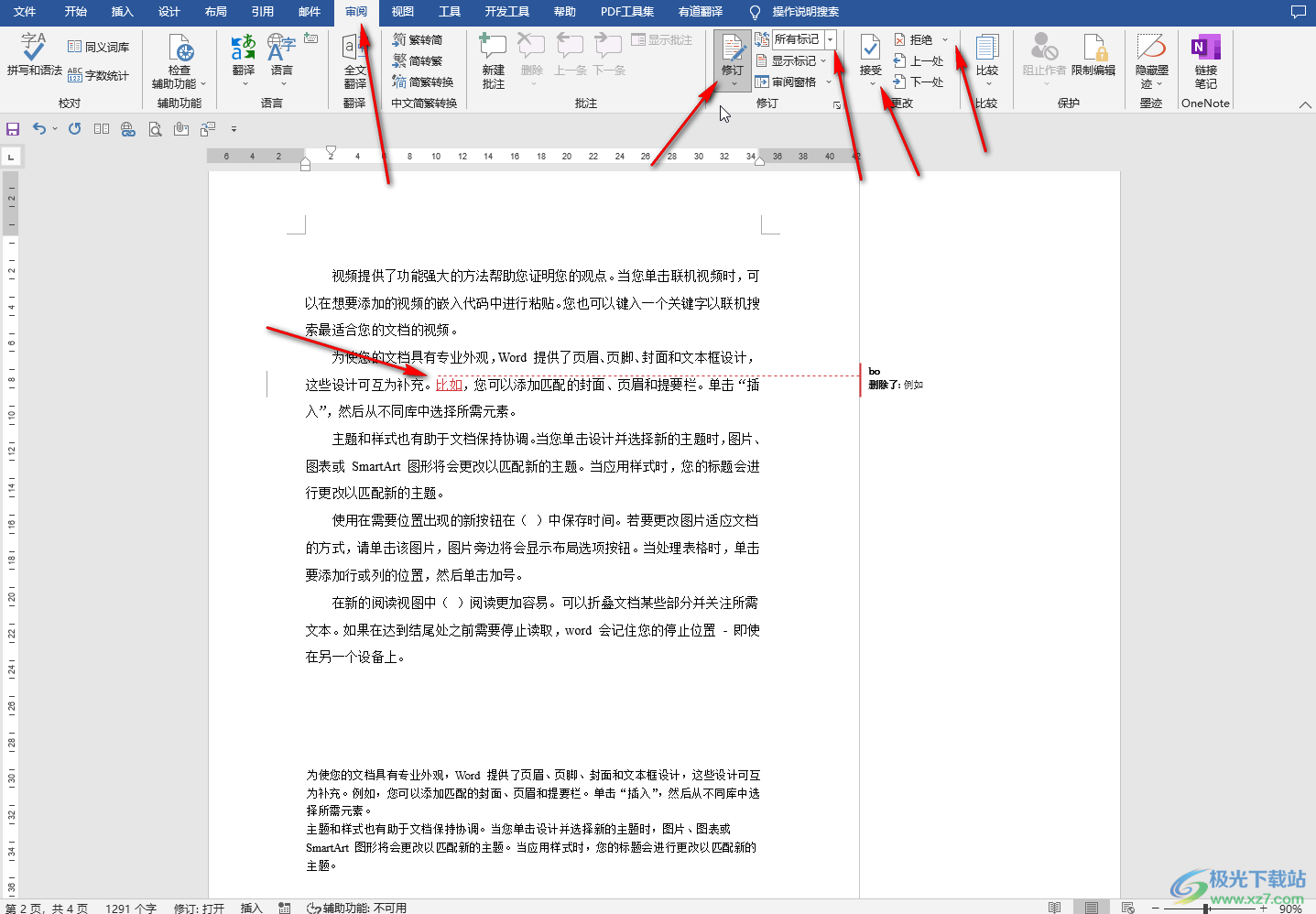The image size is (1316, 914).
Task: Go to next change 下一处
Action: point(919,82)
